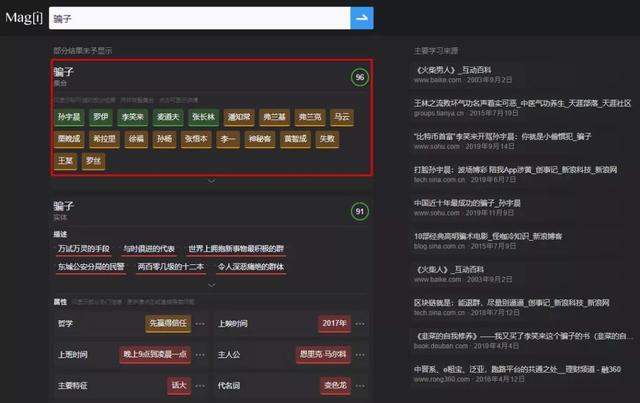Open more options for 哲学 row
The width and height of the screenshot is (640, 403).
point(200,324)
